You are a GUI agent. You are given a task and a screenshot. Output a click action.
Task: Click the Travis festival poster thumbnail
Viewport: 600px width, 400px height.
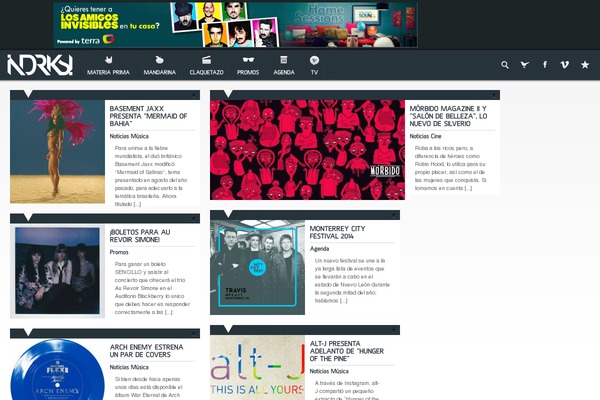coord(258,267)
